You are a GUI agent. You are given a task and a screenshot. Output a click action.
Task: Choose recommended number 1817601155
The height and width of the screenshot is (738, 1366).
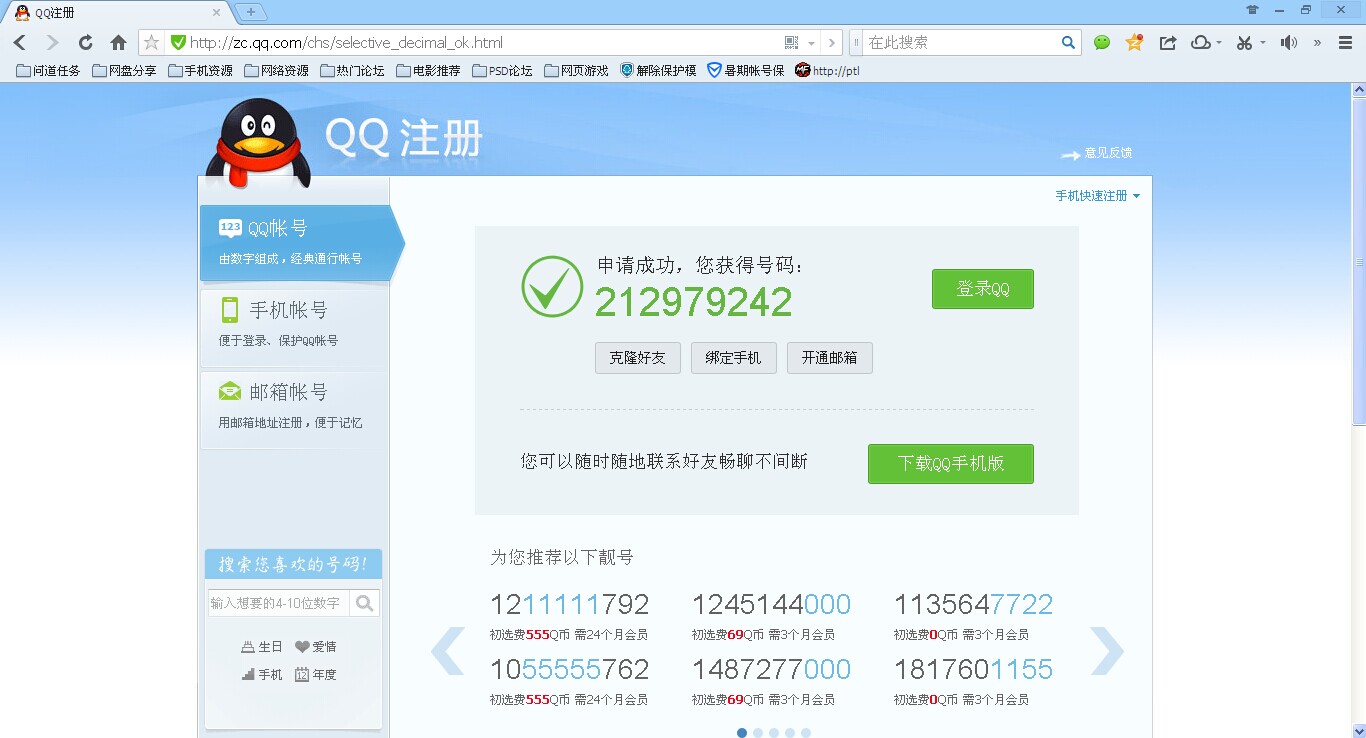click(x=973, y=669)
